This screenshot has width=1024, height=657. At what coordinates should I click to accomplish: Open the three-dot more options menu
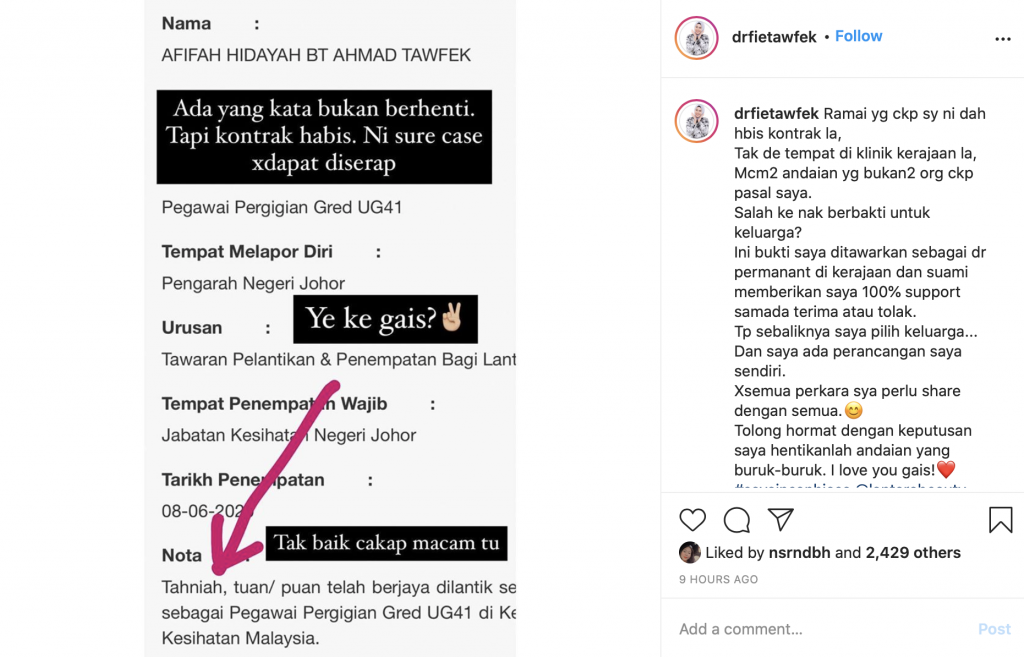[x=1002, y=39]
